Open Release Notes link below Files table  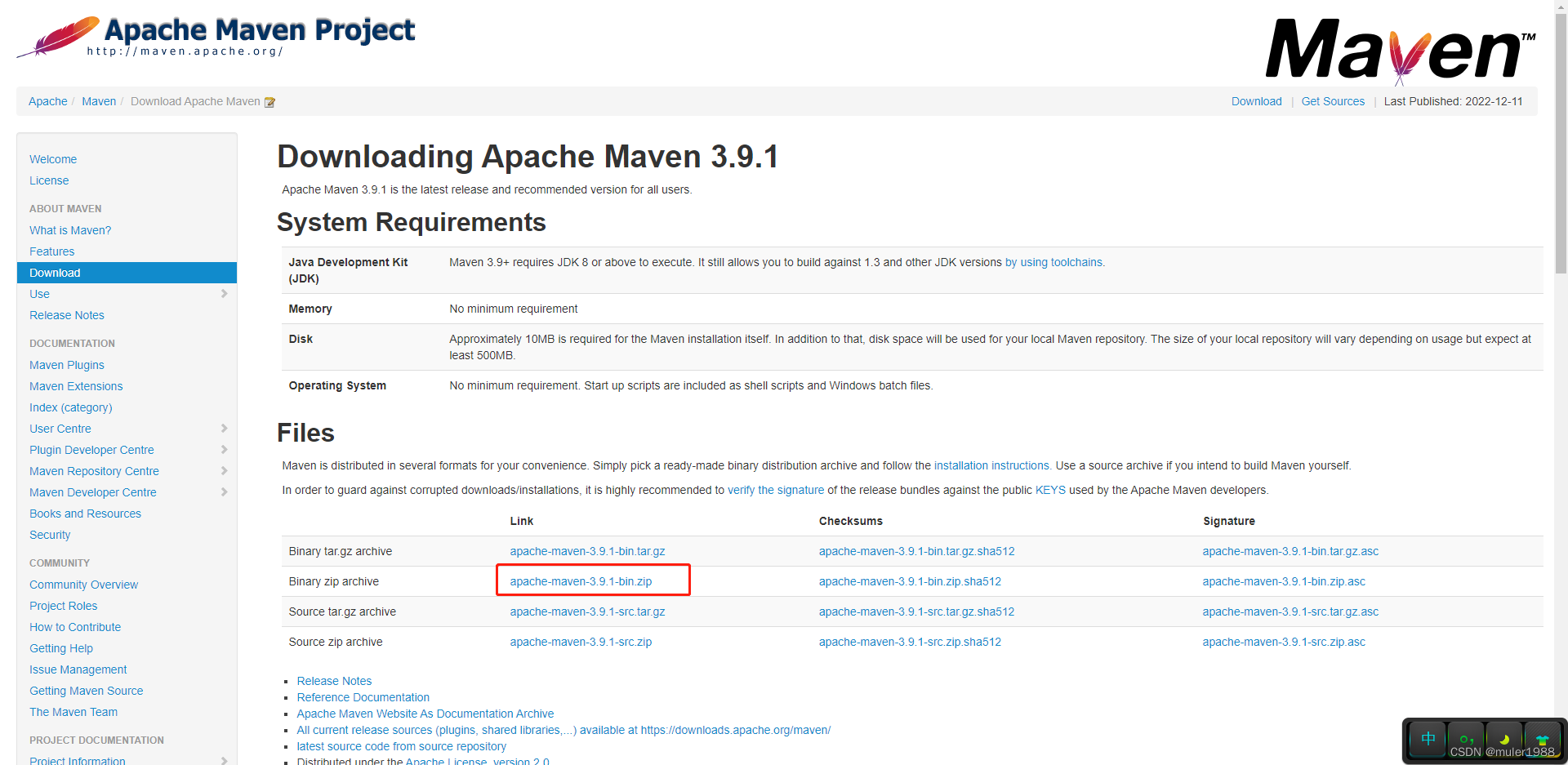334,681
